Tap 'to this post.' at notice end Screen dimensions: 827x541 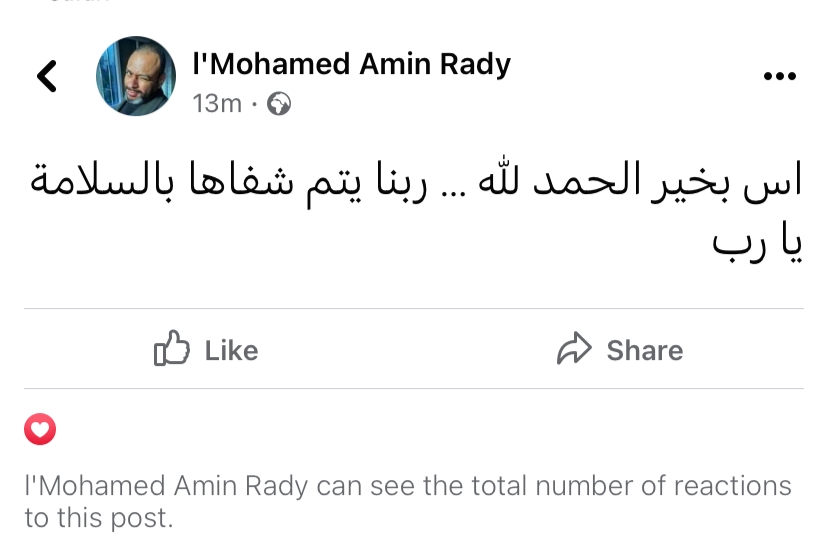tap(99, 518)
